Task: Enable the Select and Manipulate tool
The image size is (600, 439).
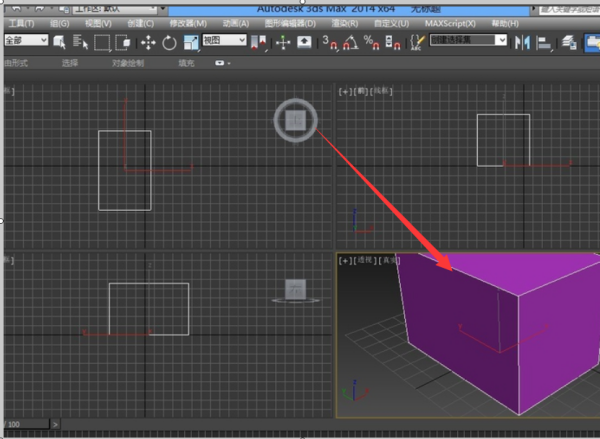Action: tap(283, 42)
